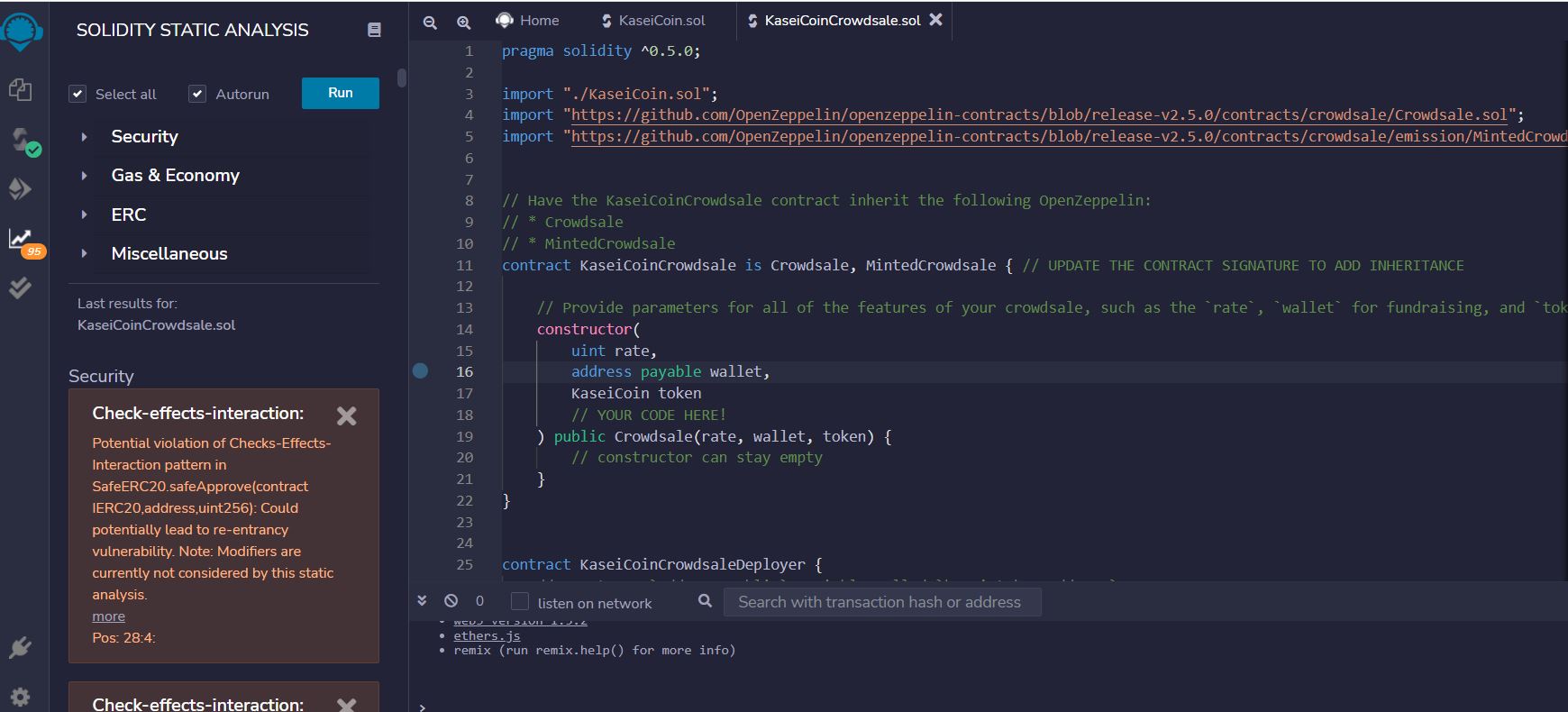
Task: Open the Unit Testing checkmark sidebar icon
Action: tap(20, 288)
